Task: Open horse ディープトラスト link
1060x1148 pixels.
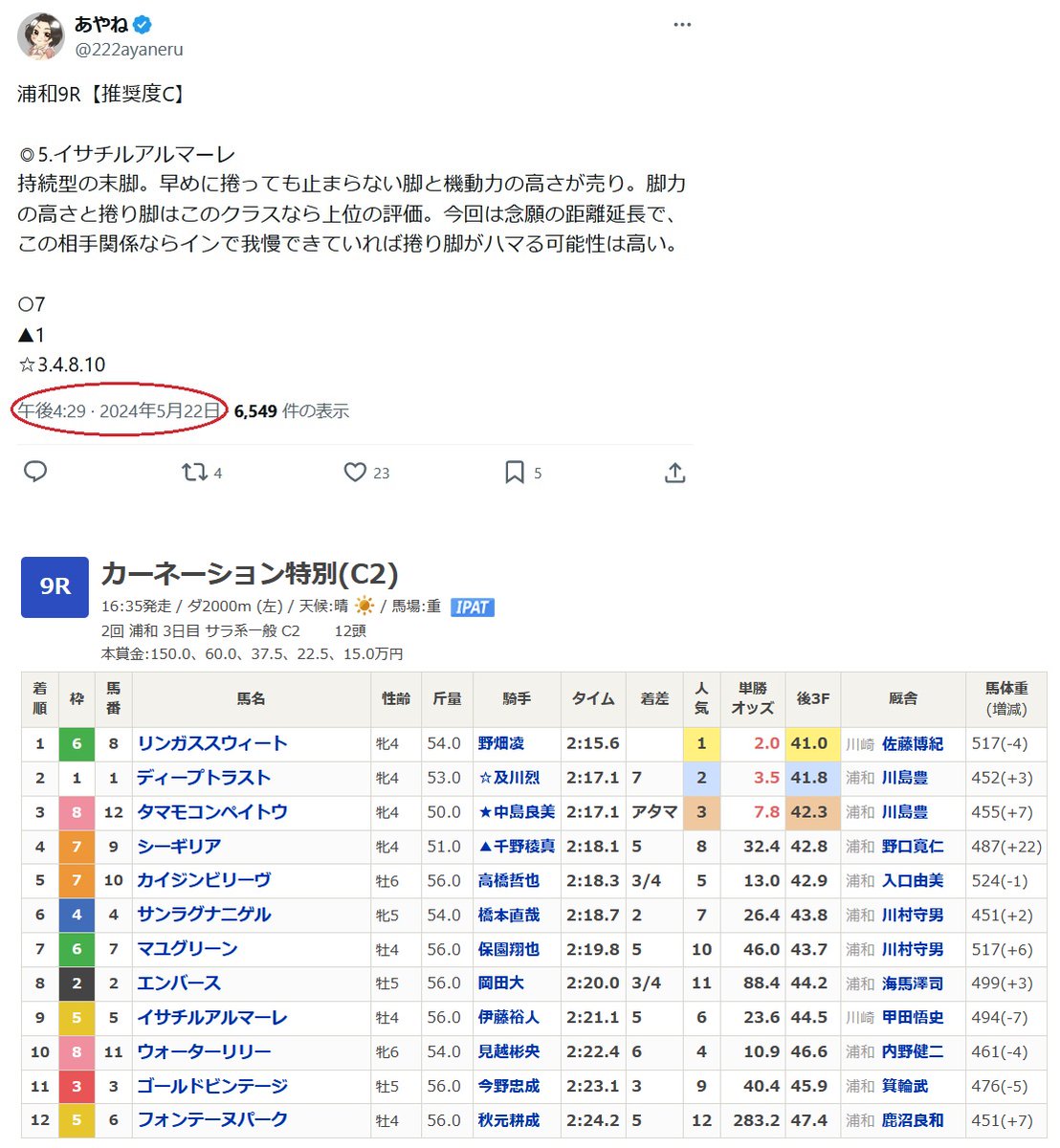Action: coord(204,778)
